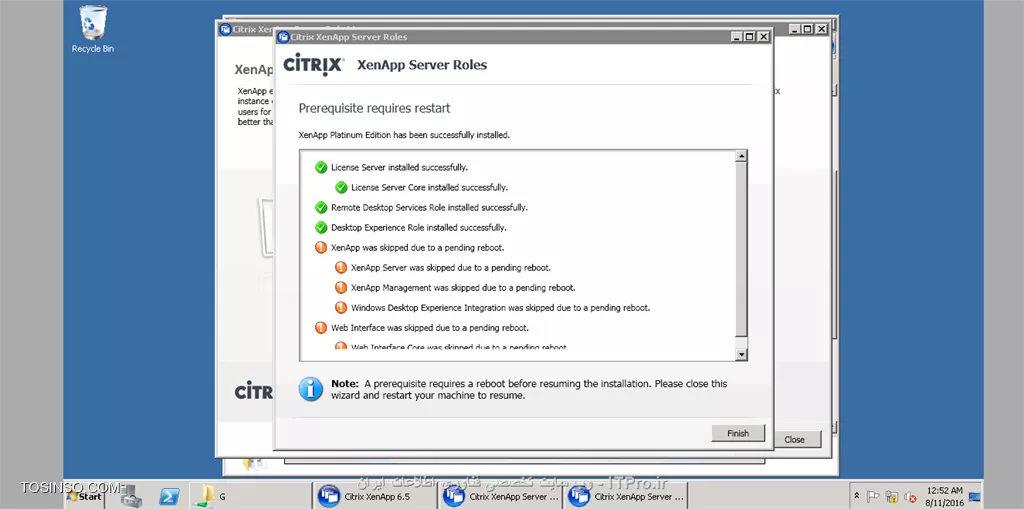Screen dimensions: 1024x509
Task: Open the Windows Start menu
Action: coord(84,497)
